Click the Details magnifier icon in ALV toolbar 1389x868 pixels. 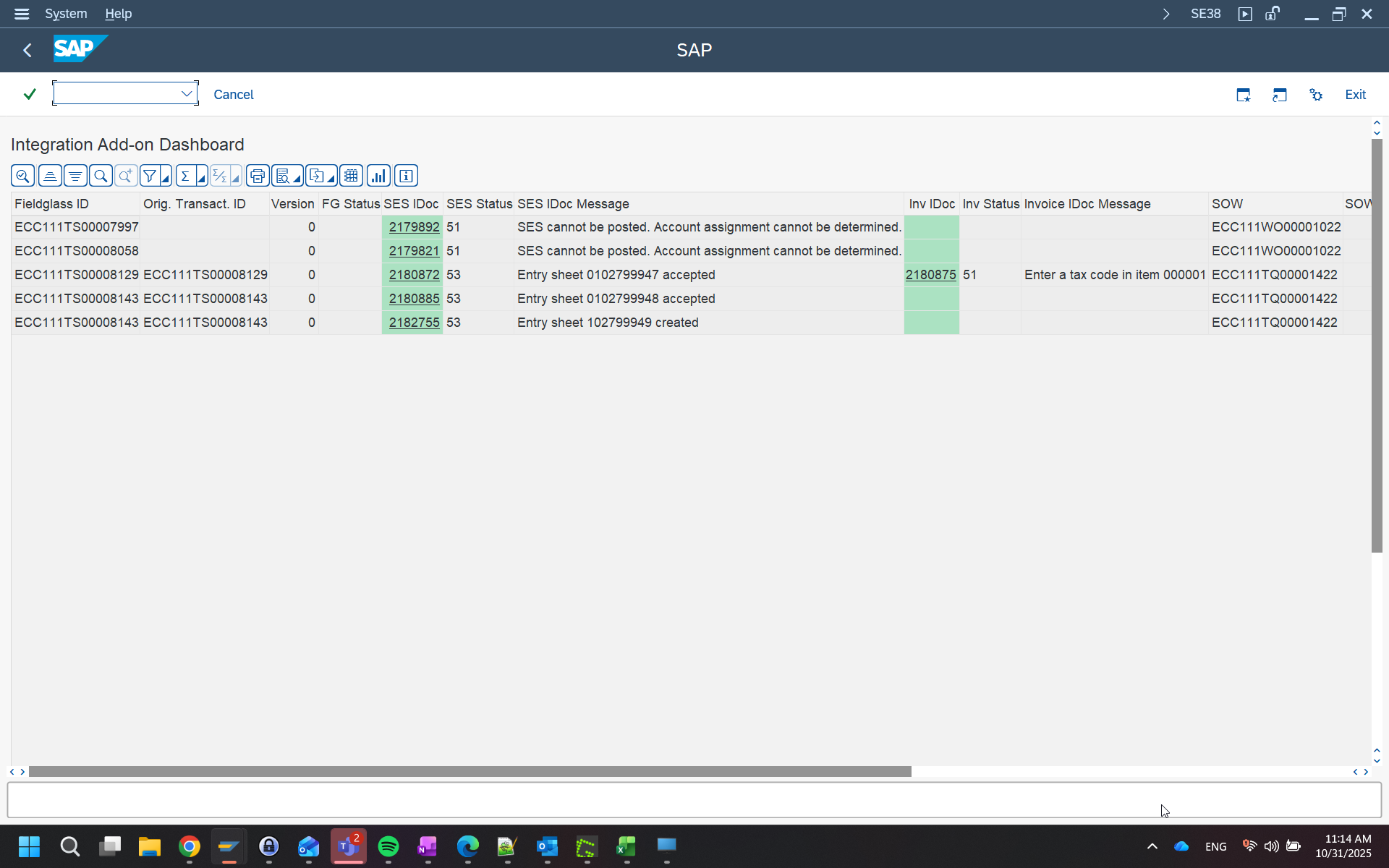click(x=22, y=176)
